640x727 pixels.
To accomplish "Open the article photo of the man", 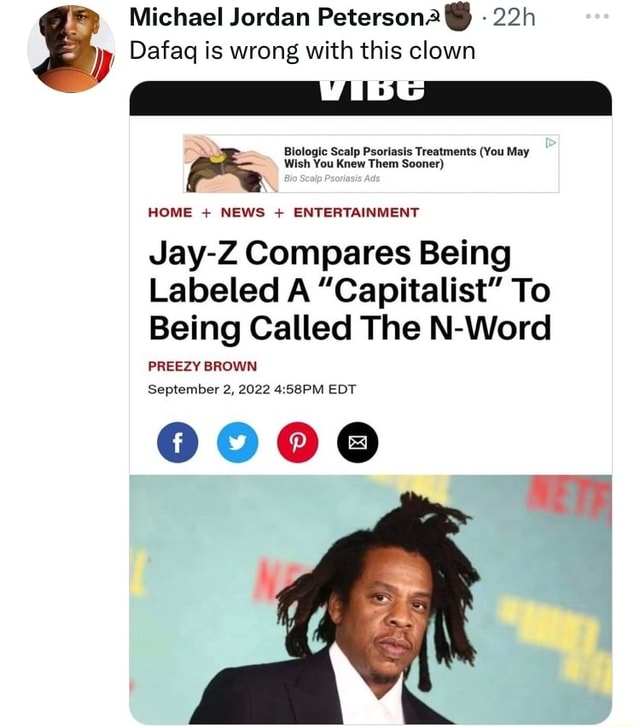I will tap(371, 599).
